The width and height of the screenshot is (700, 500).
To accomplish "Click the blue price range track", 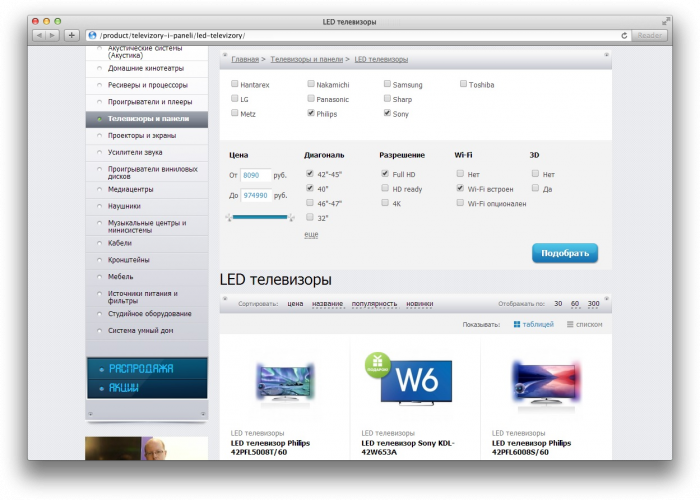I will coord(260,217).
